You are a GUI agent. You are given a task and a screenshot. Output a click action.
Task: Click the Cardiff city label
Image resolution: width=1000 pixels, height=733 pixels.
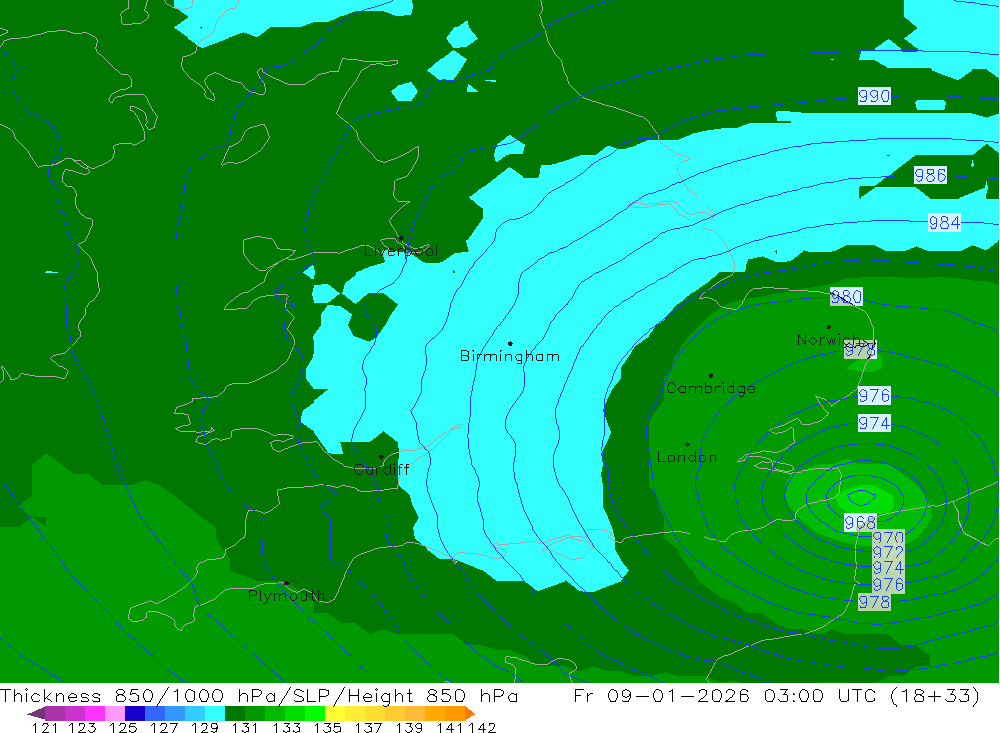381,470
